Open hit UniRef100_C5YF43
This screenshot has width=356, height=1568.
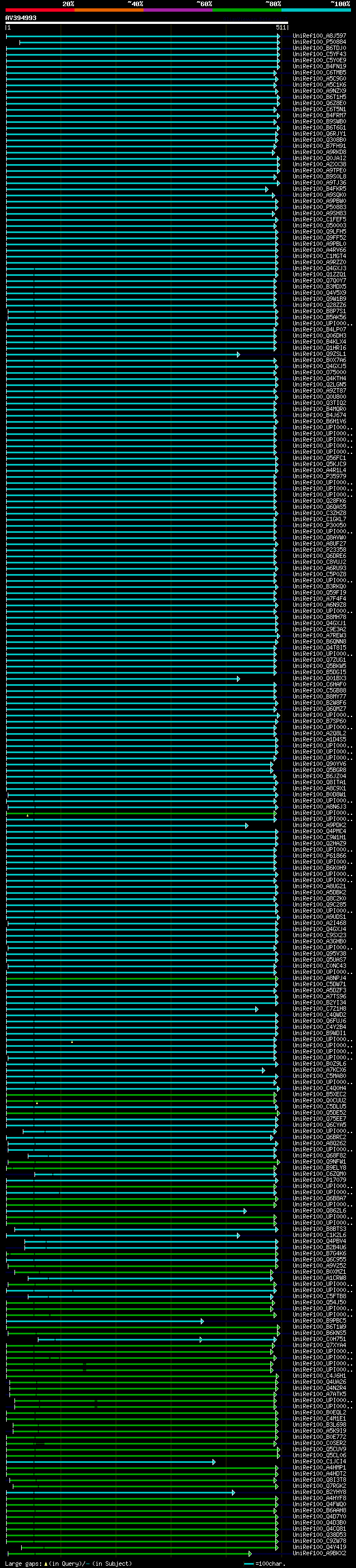point(319,54)
